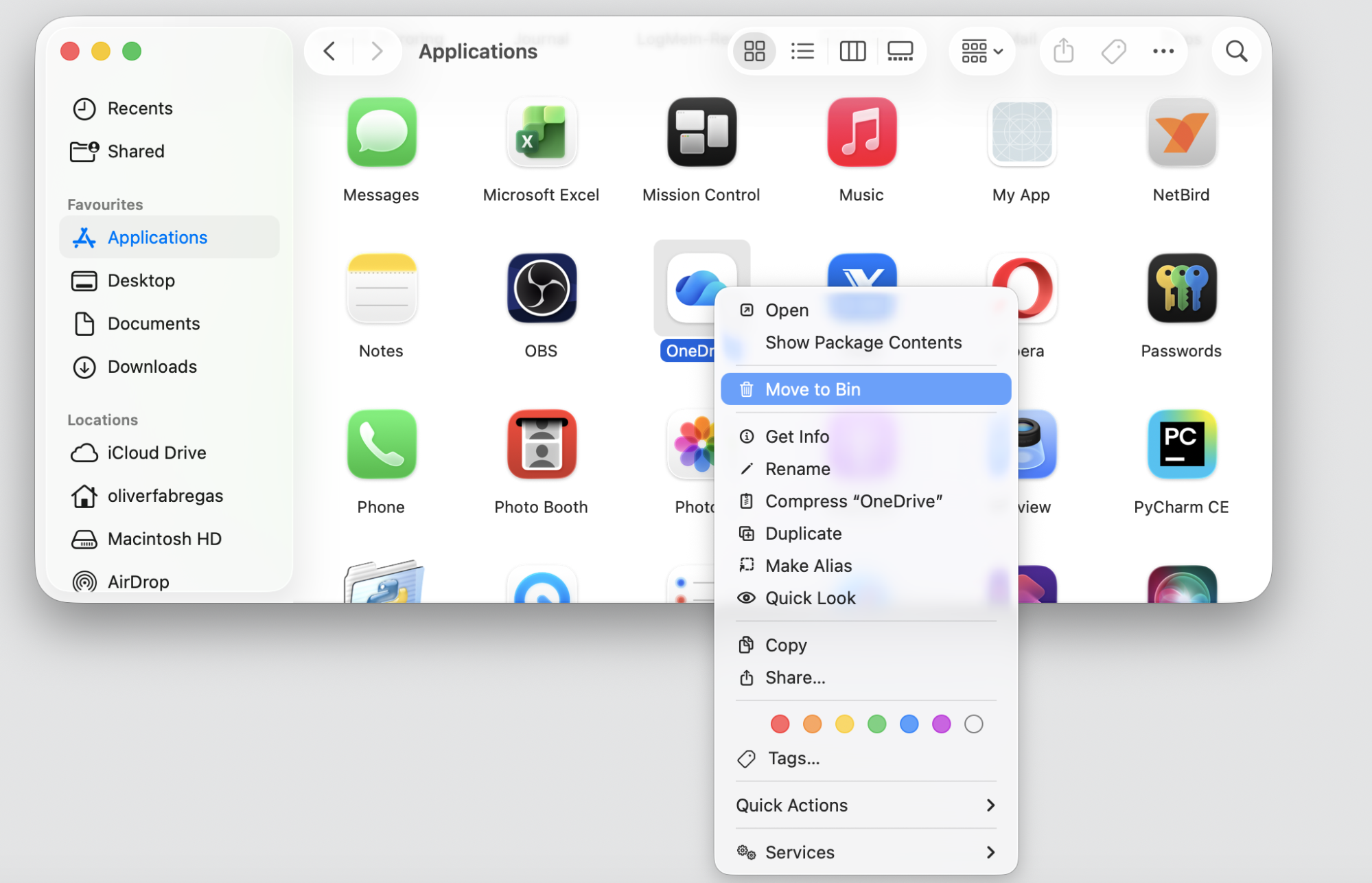The image size is (1372, 883).
Task: Choose Copy from context menu
Action: [865, 645]
